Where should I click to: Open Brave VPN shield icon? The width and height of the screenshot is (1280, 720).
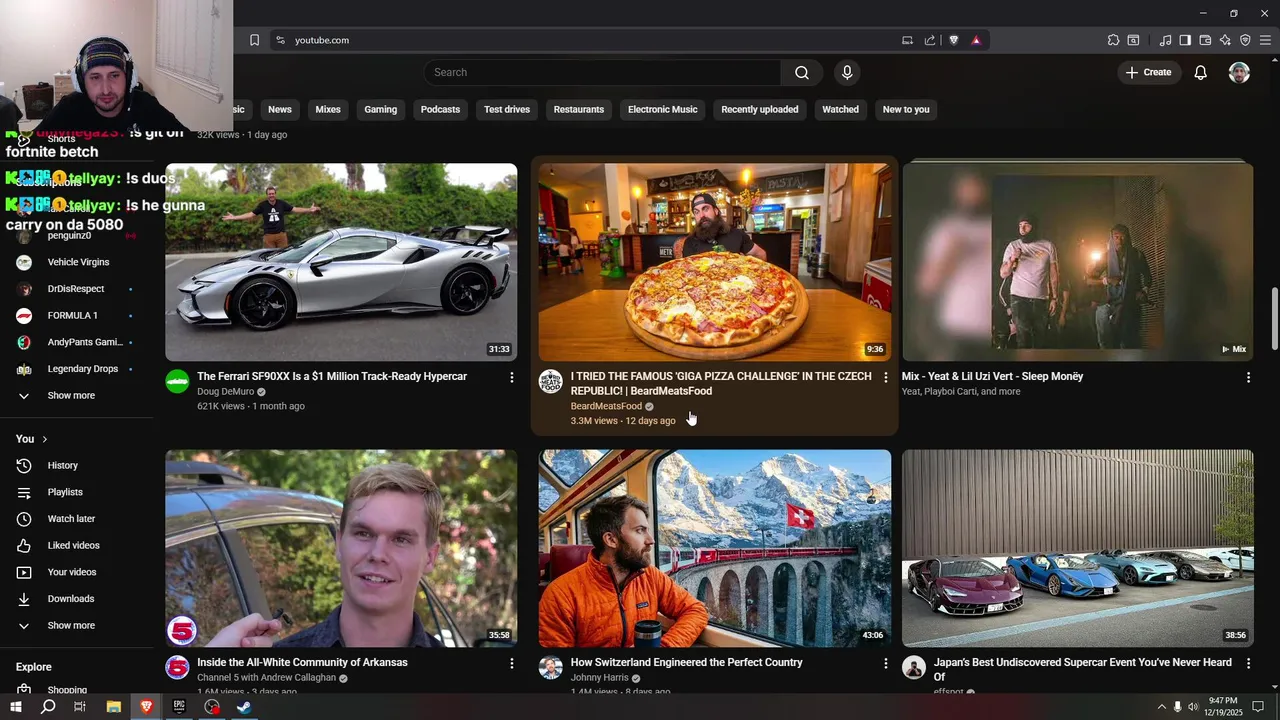pos(1245,40)
